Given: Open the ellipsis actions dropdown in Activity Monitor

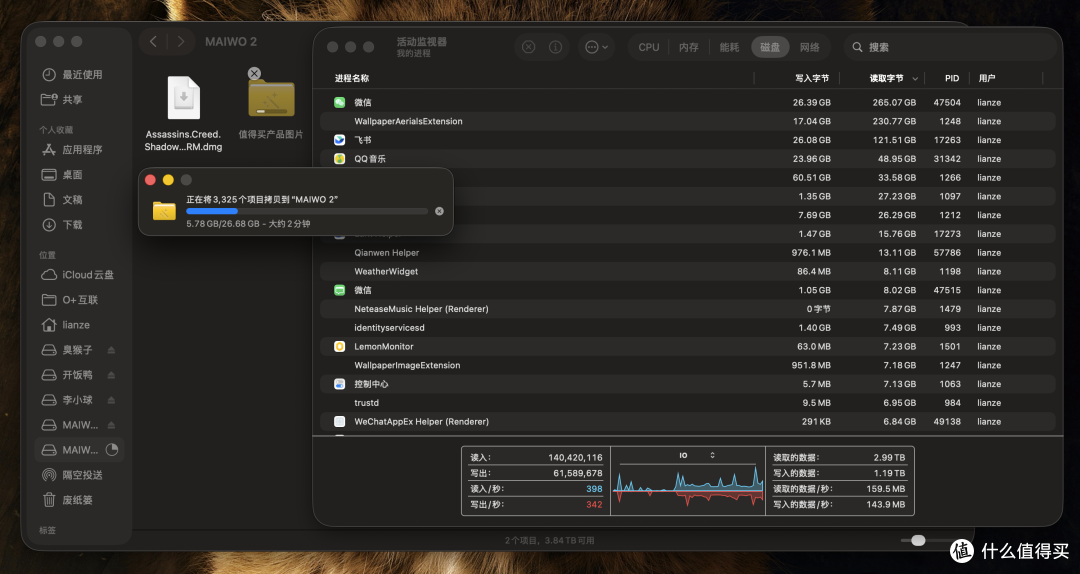Looking at the screenshot, I should 596,47.
